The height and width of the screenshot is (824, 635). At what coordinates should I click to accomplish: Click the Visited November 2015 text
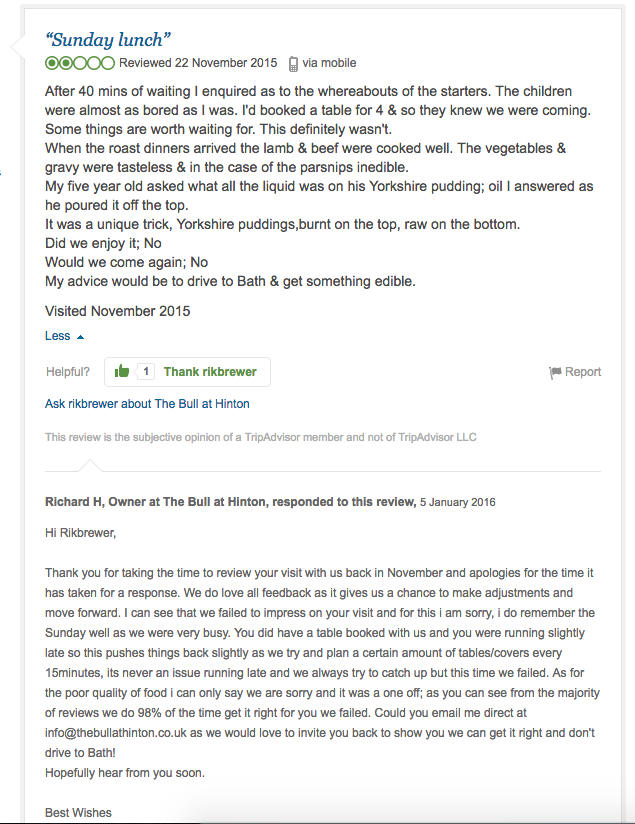pos(118,311)
